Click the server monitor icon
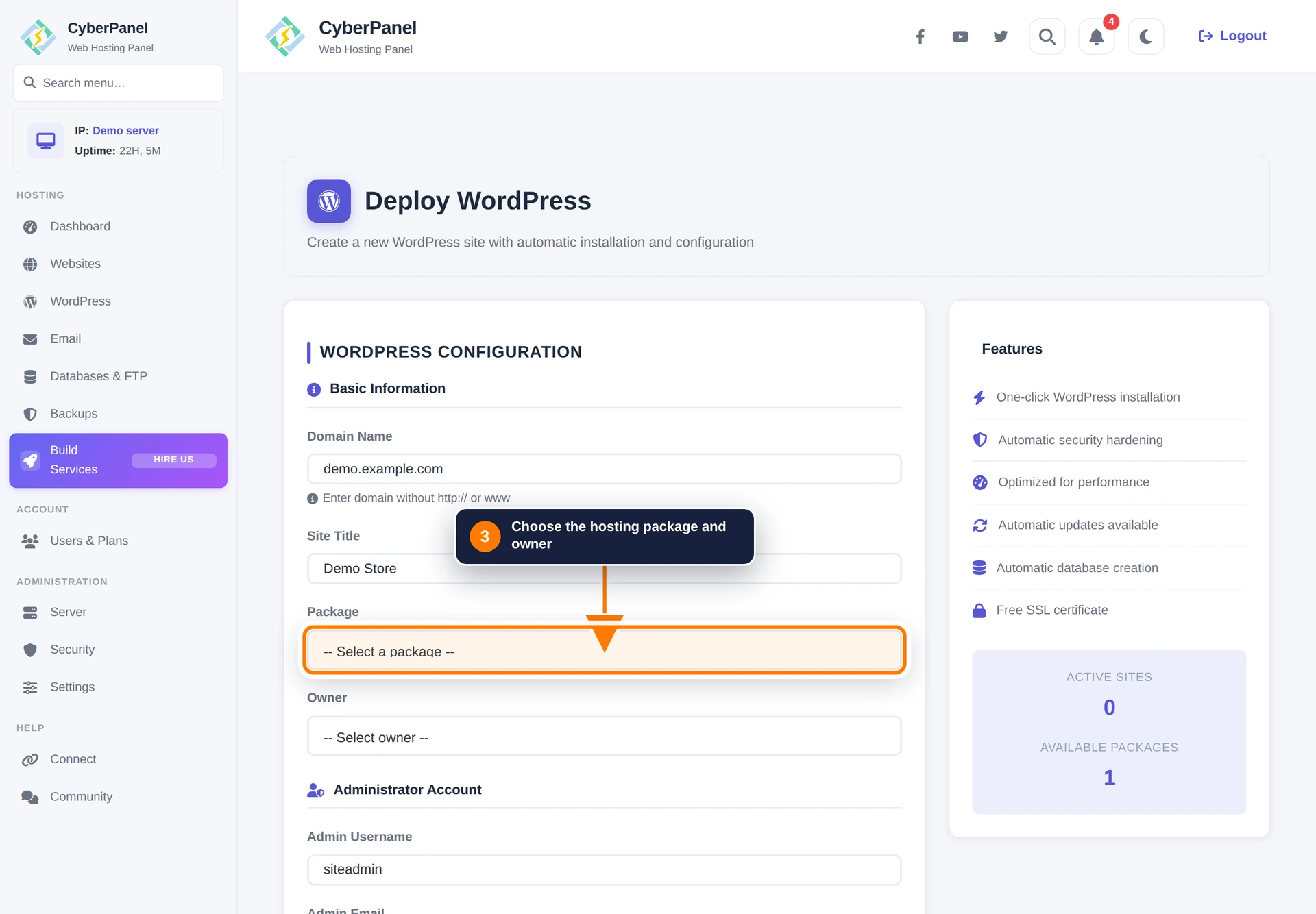Viewport: 1316px width, 914px height. tap(45, 140)
